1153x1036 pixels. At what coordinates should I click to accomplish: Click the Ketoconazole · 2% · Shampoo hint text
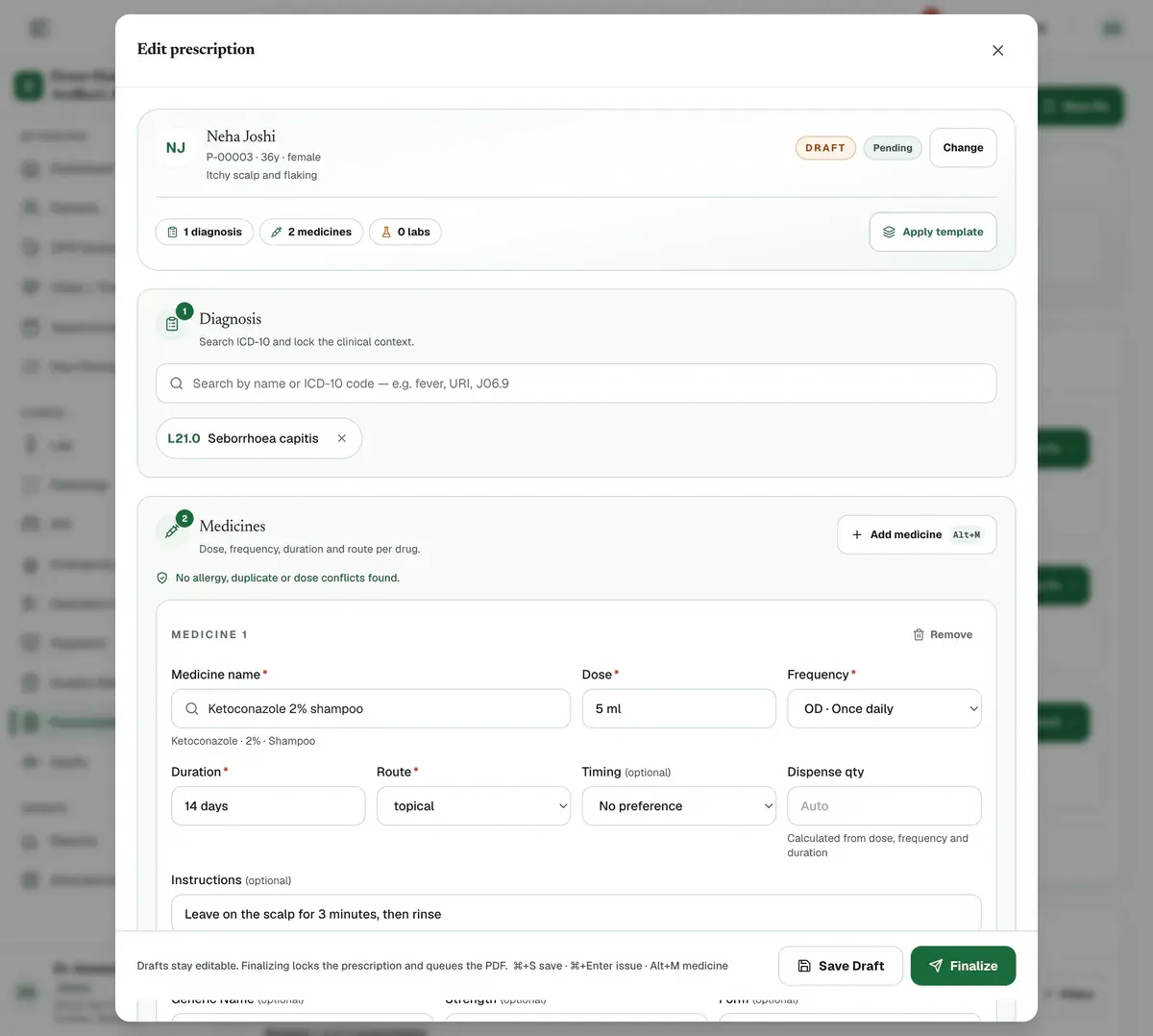click(x=243, y=741)
